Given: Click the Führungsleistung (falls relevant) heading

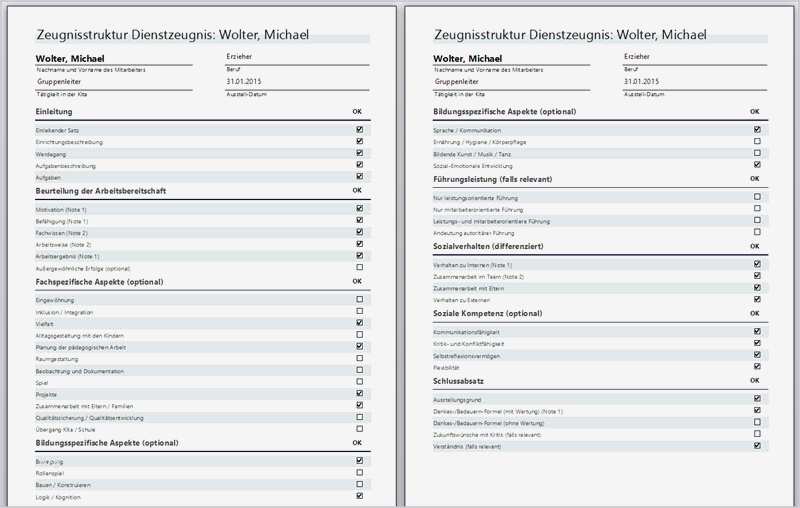Looking at the screenshot, I should coord(492,179).
